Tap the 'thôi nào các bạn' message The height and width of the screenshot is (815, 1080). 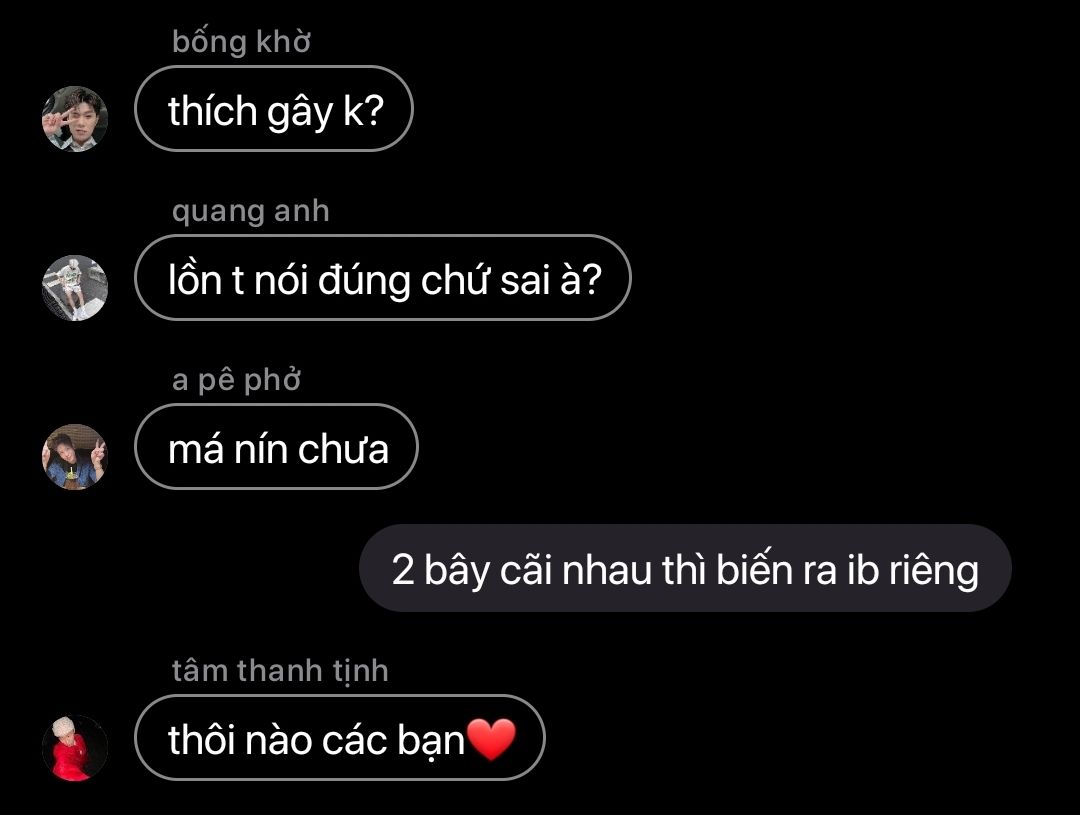340,737
